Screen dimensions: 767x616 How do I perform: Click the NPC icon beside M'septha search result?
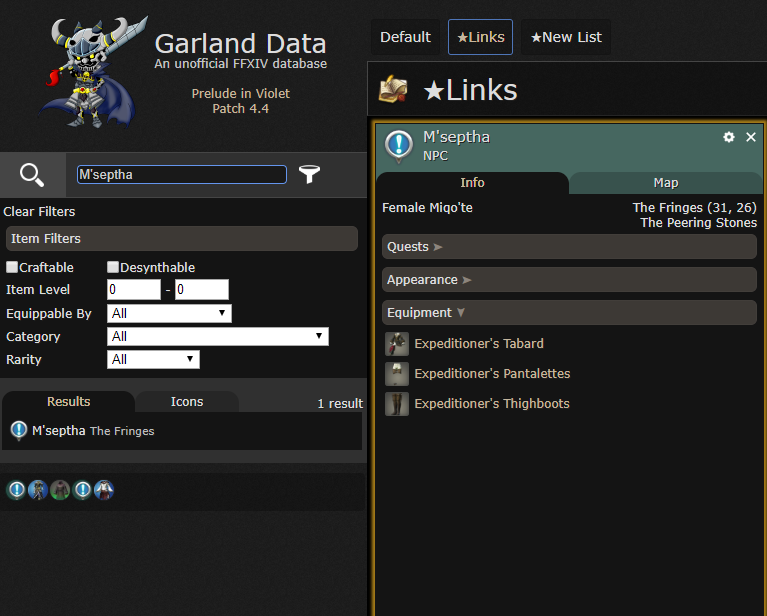(19, 431)
